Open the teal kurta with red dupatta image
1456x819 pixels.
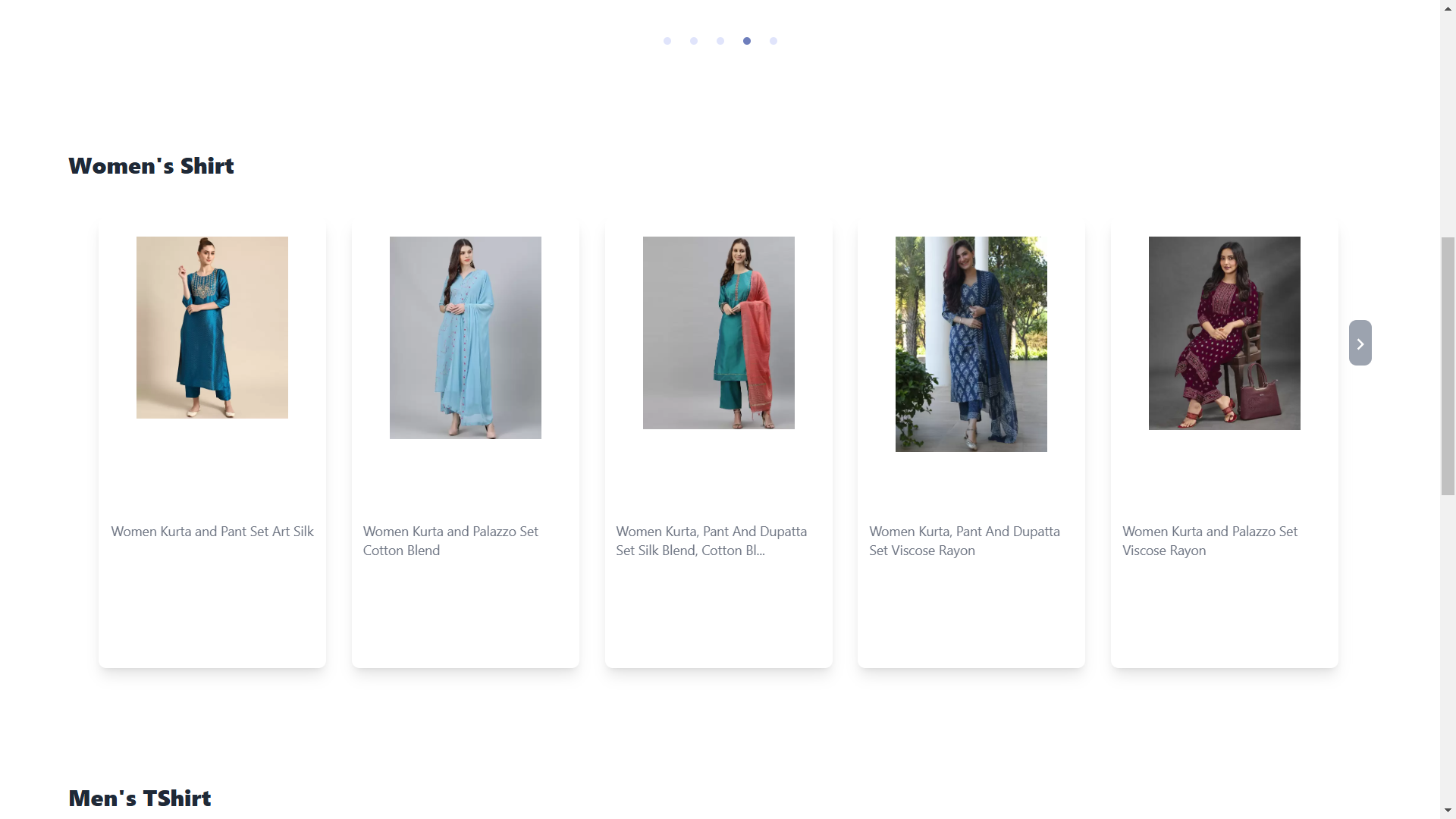(x=719, y=333)
